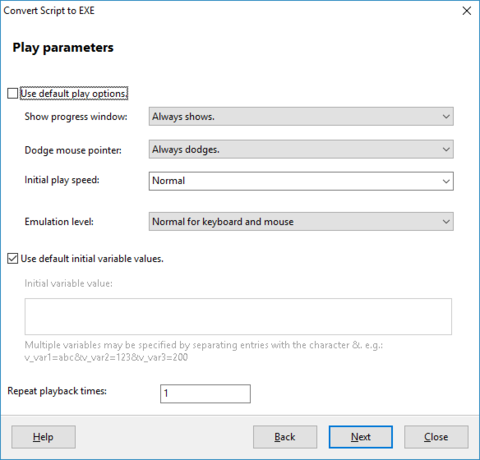
Task: Click the 'Use default initial variable values.' label
Action: [92, 259]
